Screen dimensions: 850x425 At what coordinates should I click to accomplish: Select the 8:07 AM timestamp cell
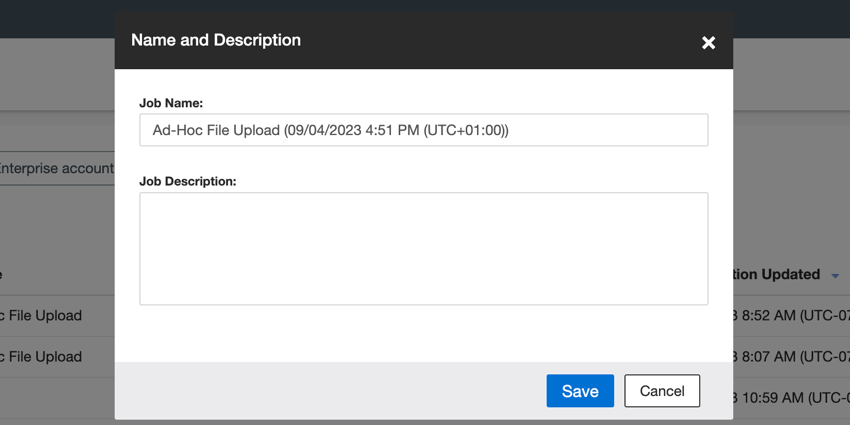[x=790, y=356]
